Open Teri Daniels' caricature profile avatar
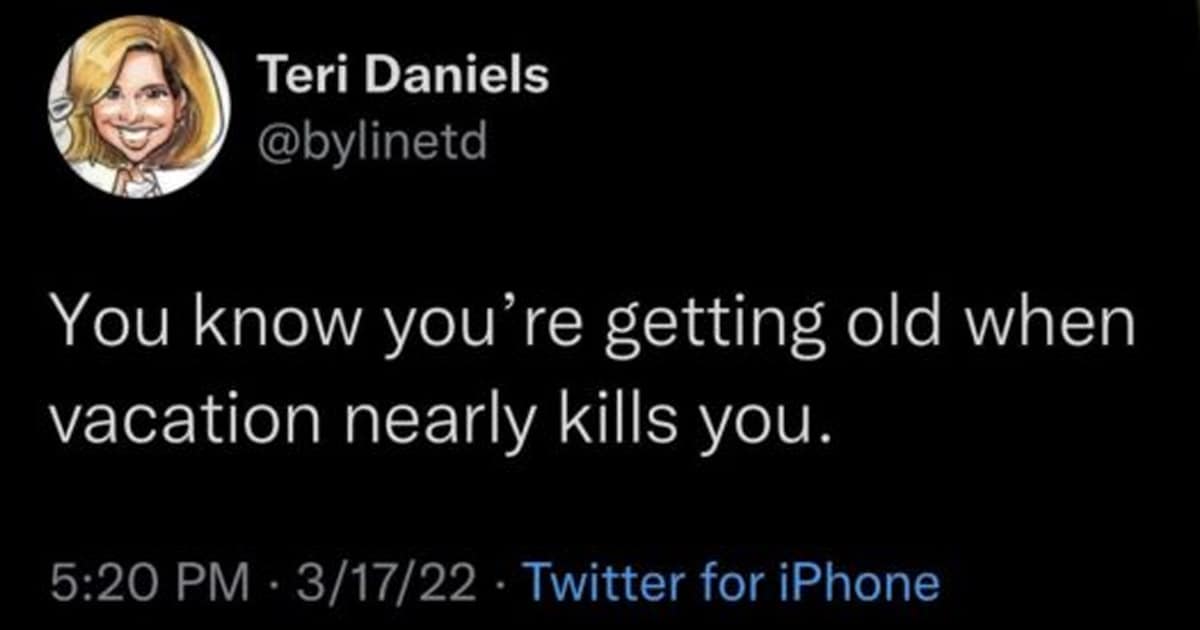The height and width of the screenshot is (630, 1200). click(x=138, y=107)
